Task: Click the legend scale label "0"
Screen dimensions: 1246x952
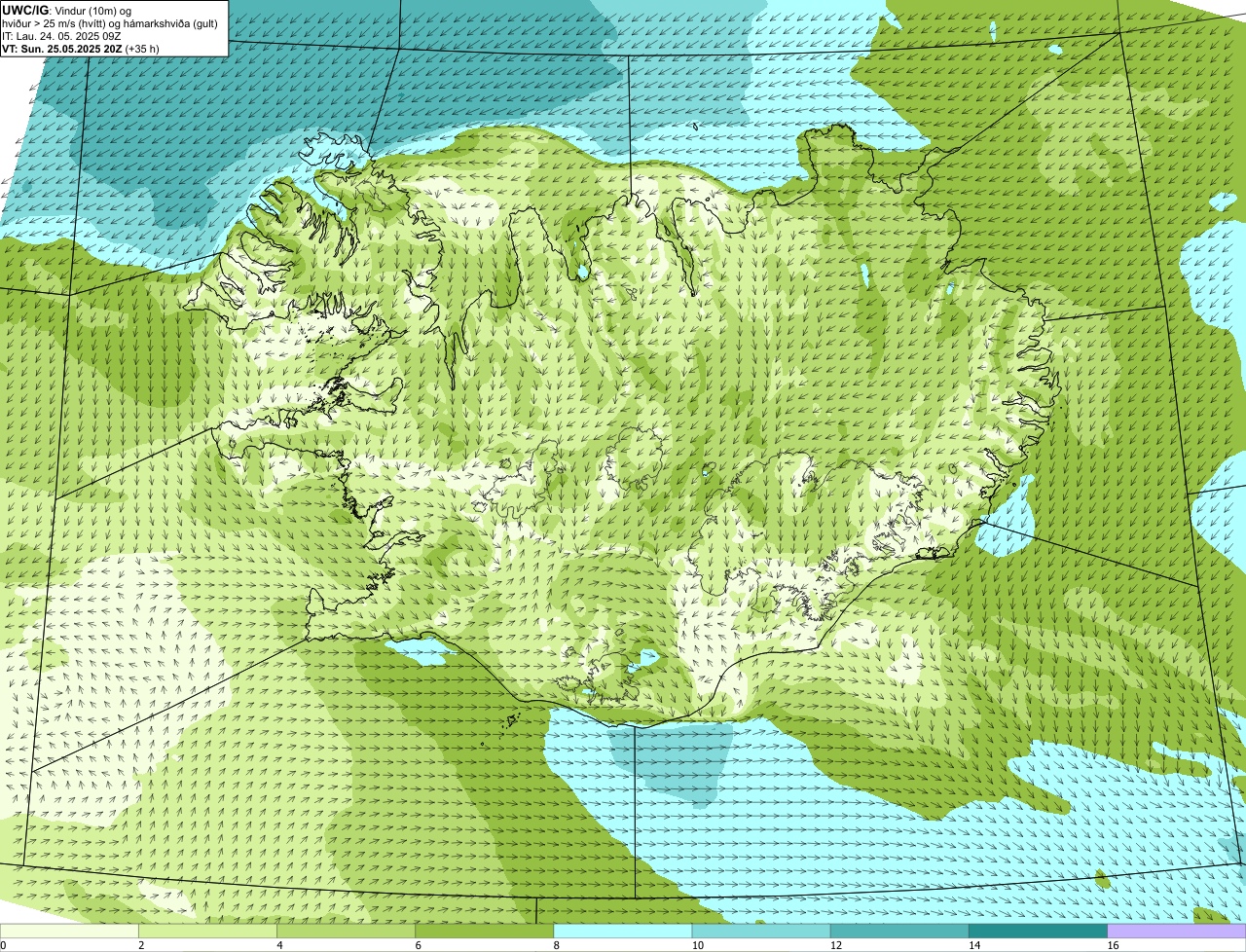Action: (4, 945)
